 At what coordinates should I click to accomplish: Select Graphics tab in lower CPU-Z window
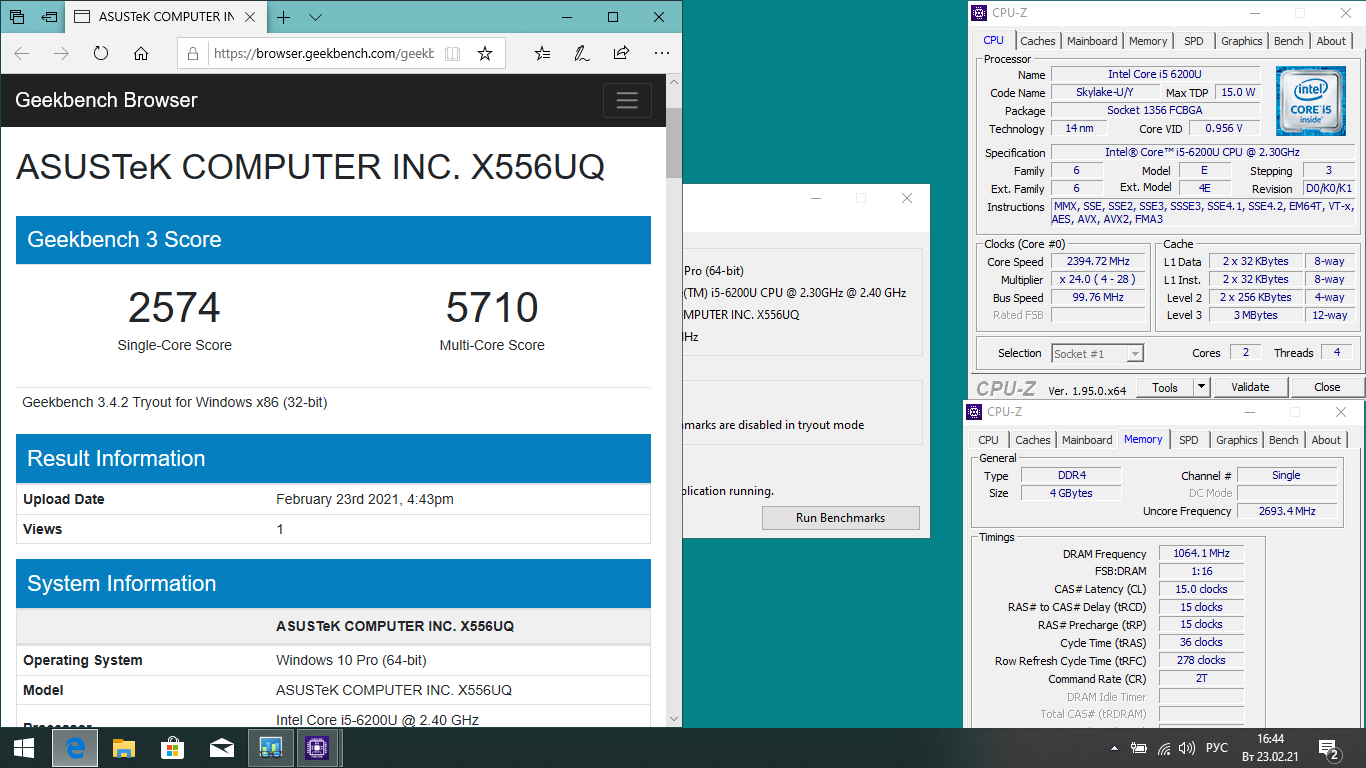1236,440
